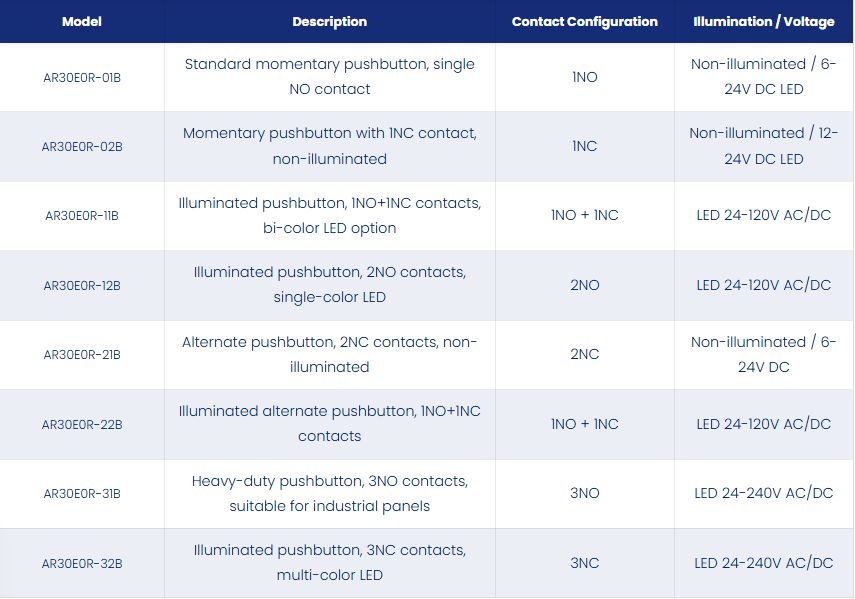The height and width of the screenshot is (599, 855).
Task: Open the AR30E0R-11B model entry
Action: (x=82, y=216)
